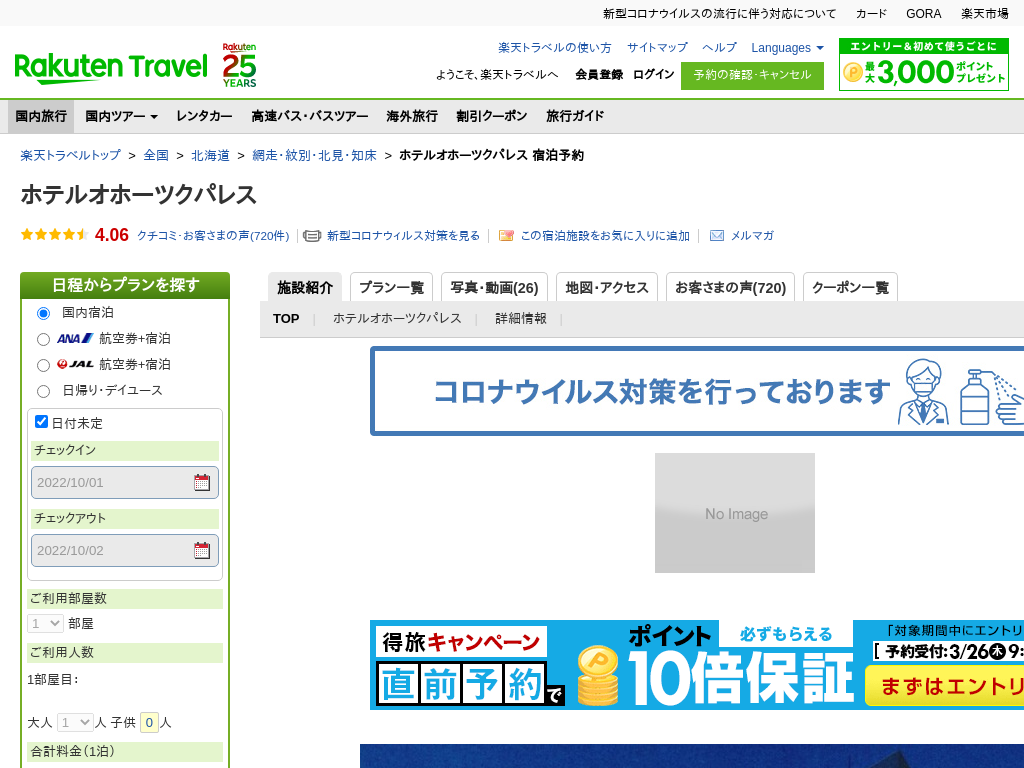Select the 国内宿泊 radio button
1024x768 pixels.
(43, 313)
